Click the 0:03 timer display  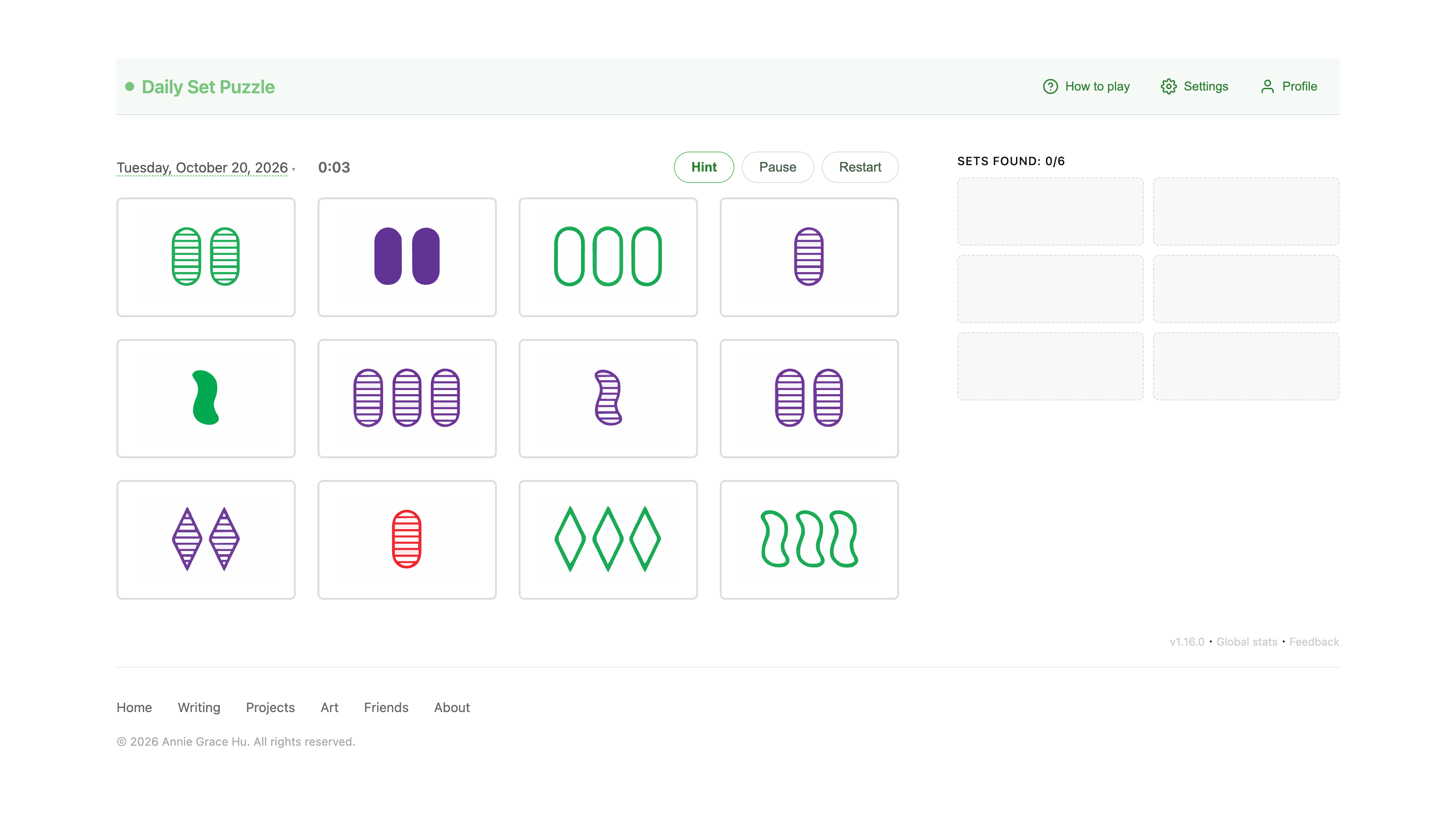click(334, 167)
